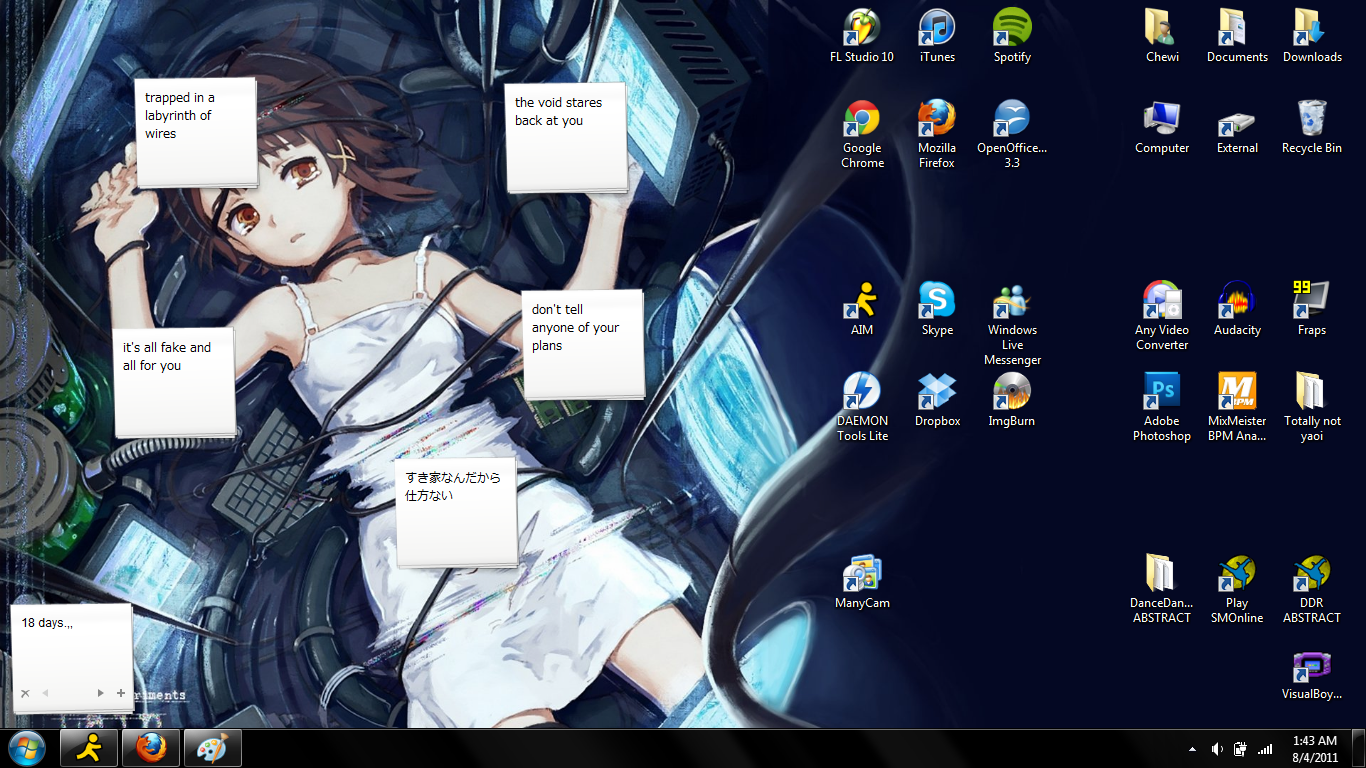Open OpenOffice 3.3 shortcut
This screenshot has width=1366, height=768.
[1012, 134]
